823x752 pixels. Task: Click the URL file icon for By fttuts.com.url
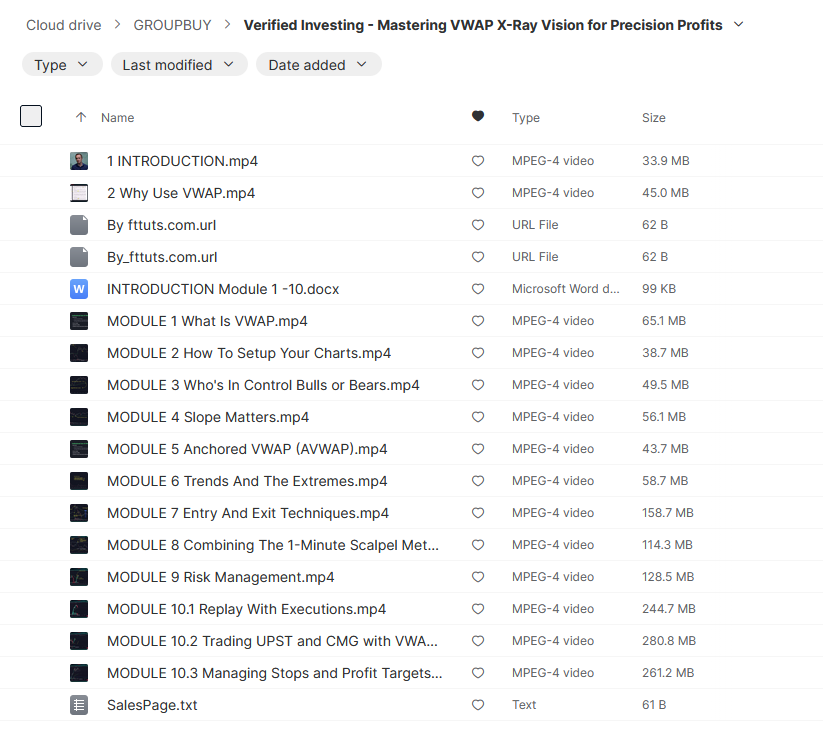(x=79, y=225)
